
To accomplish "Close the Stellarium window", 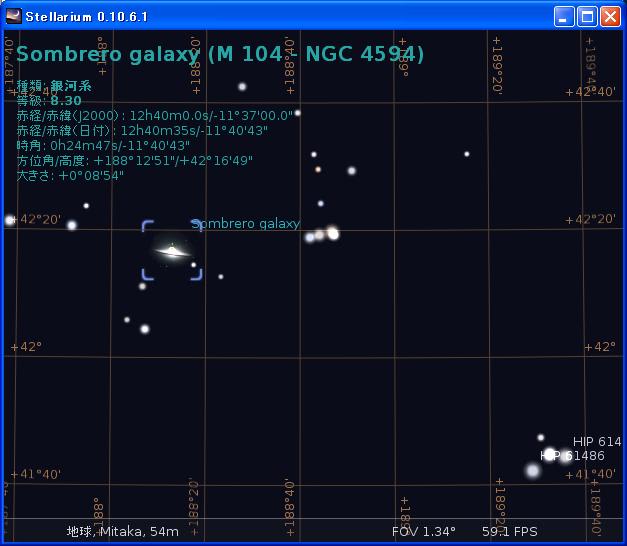I will tap(610, 17).
